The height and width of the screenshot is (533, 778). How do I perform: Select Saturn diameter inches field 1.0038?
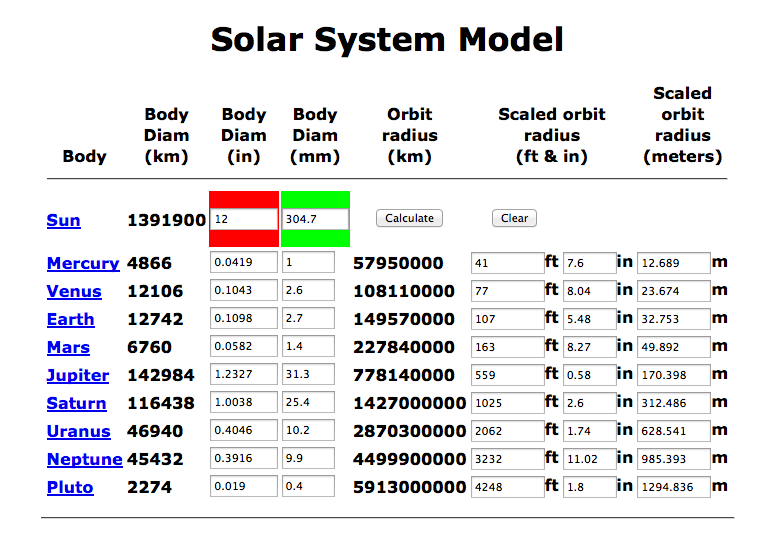point(244,402)
